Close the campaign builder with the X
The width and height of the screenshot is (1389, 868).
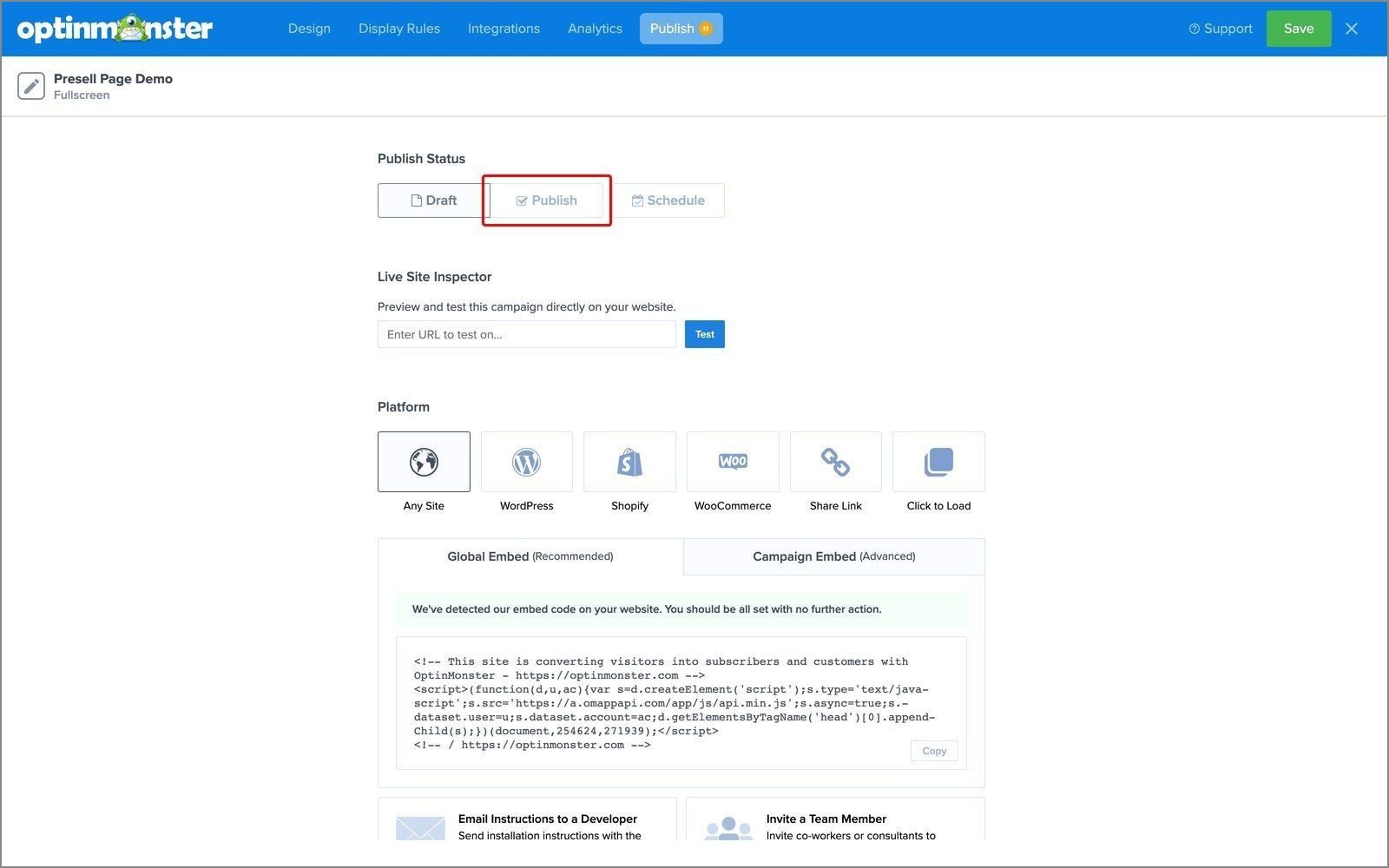(x=1352, y=29)
